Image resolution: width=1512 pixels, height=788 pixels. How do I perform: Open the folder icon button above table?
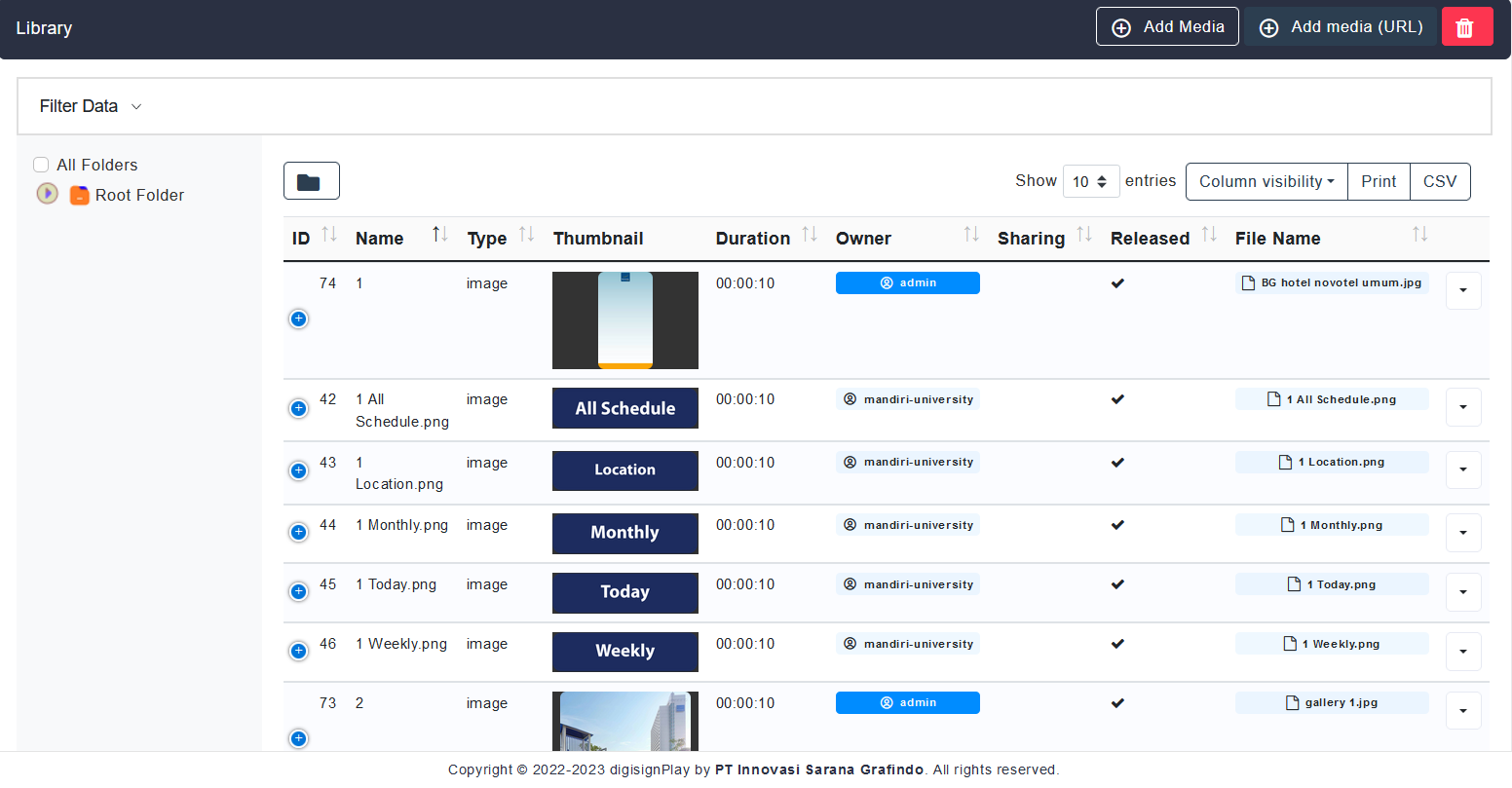pos(311,181)
